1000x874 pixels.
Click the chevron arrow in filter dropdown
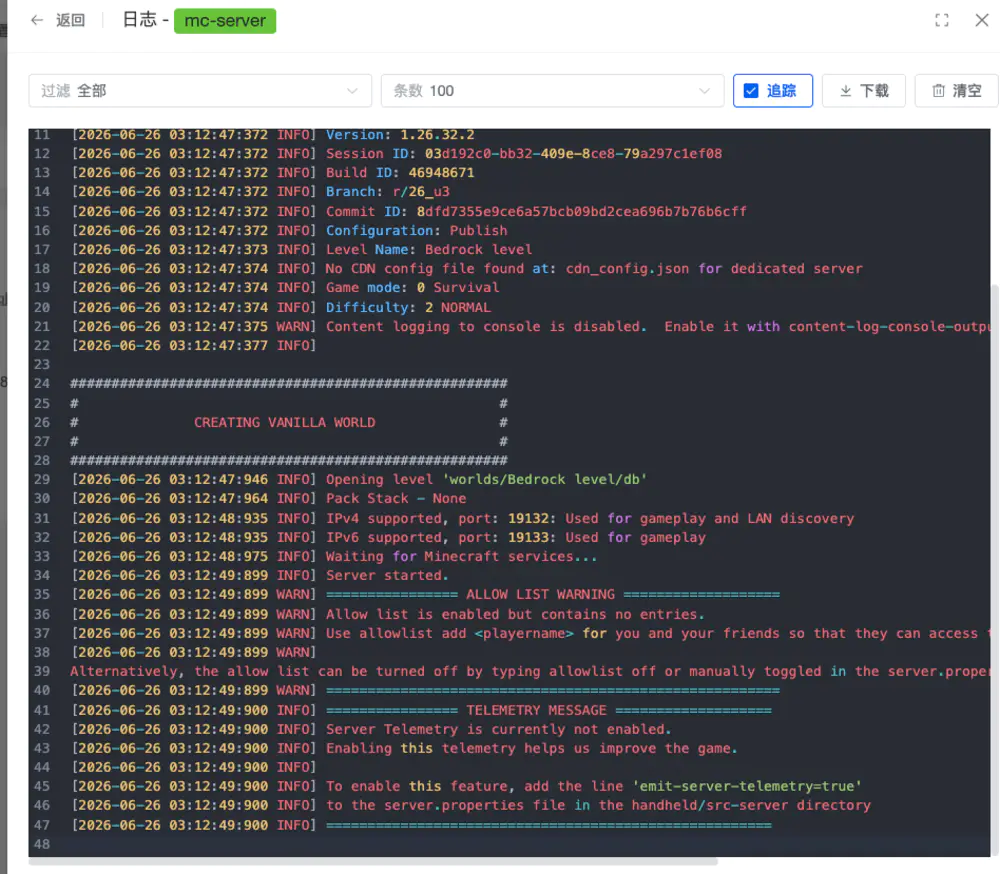(x=352, y=91)
